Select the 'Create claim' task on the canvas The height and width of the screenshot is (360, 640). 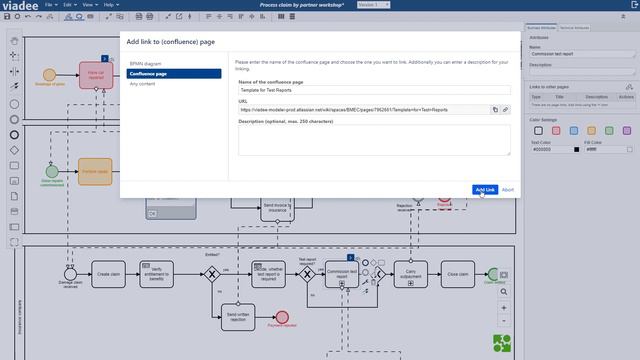click(x=109, y=274)
